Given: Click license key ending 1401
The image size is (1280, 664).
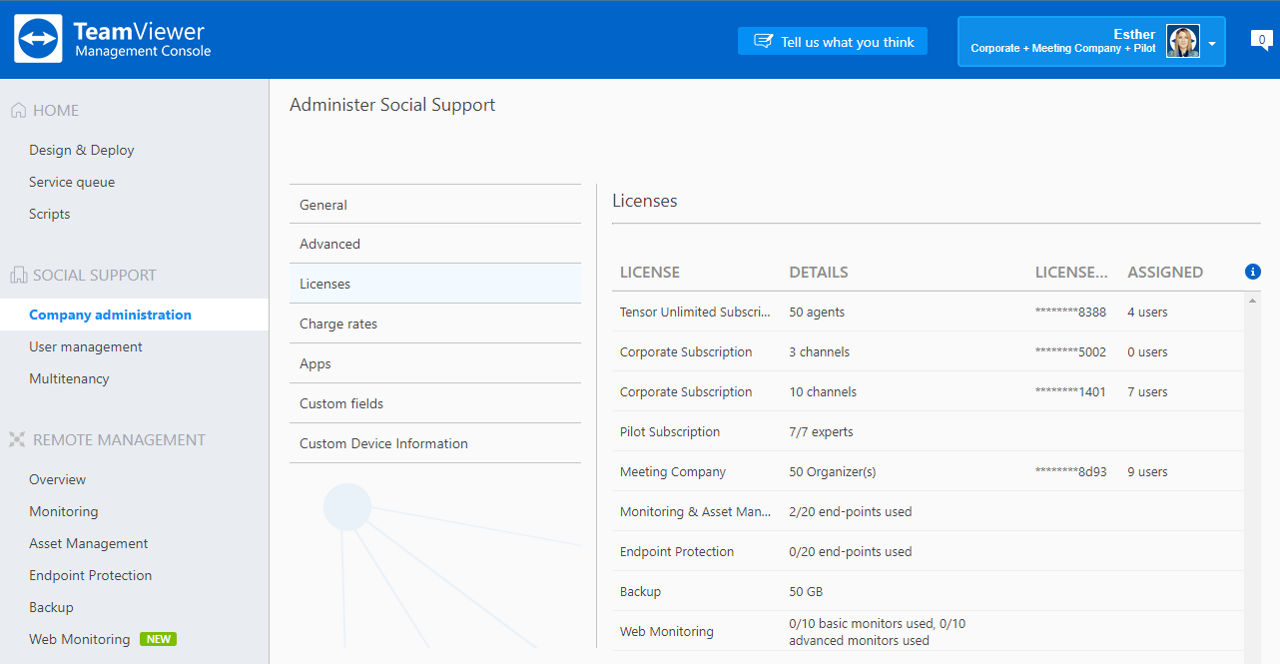Looking at the screenshot, I should (1070, 392).
